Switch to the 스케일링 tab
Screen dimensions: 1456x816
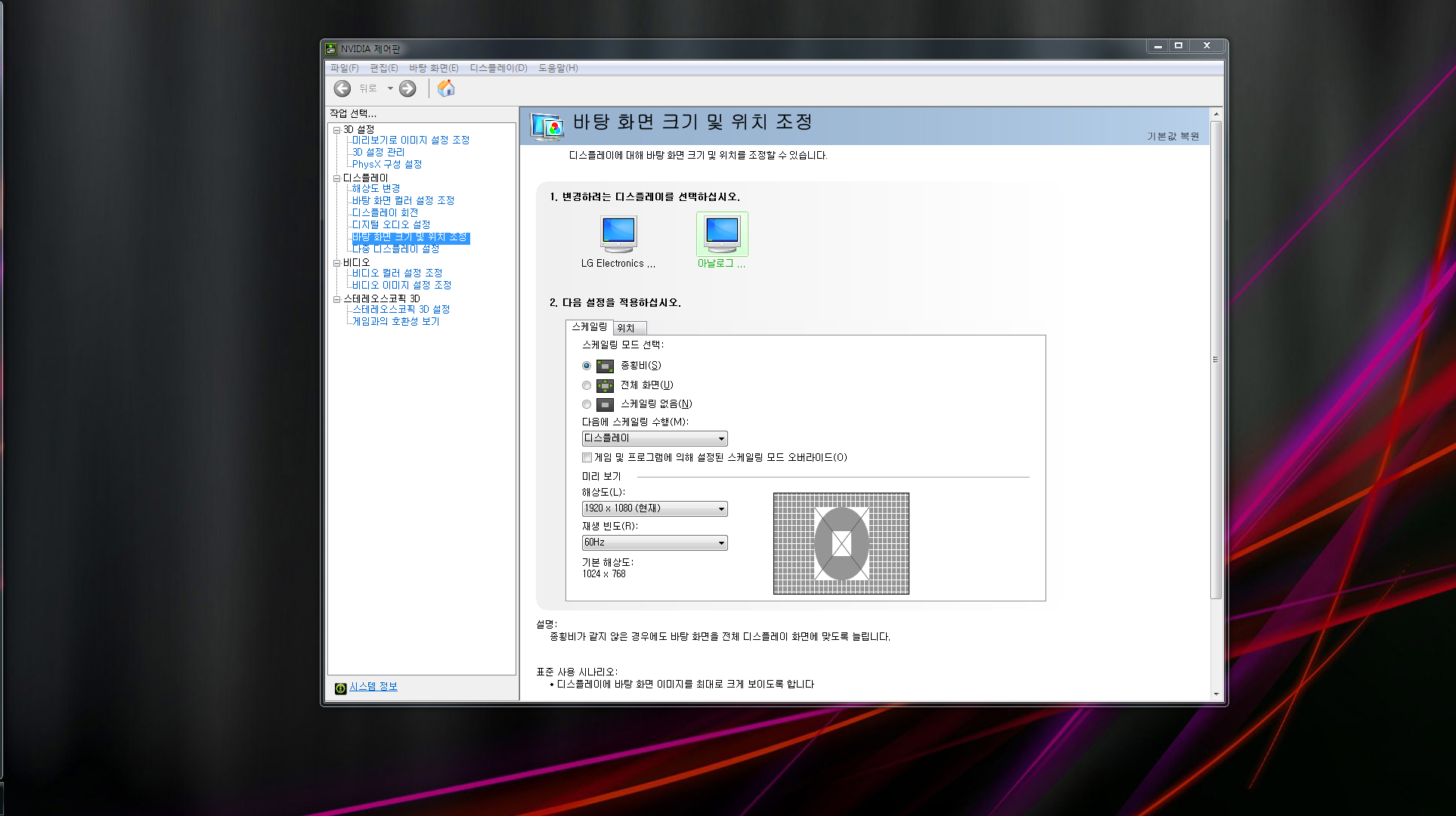(590, 327)
